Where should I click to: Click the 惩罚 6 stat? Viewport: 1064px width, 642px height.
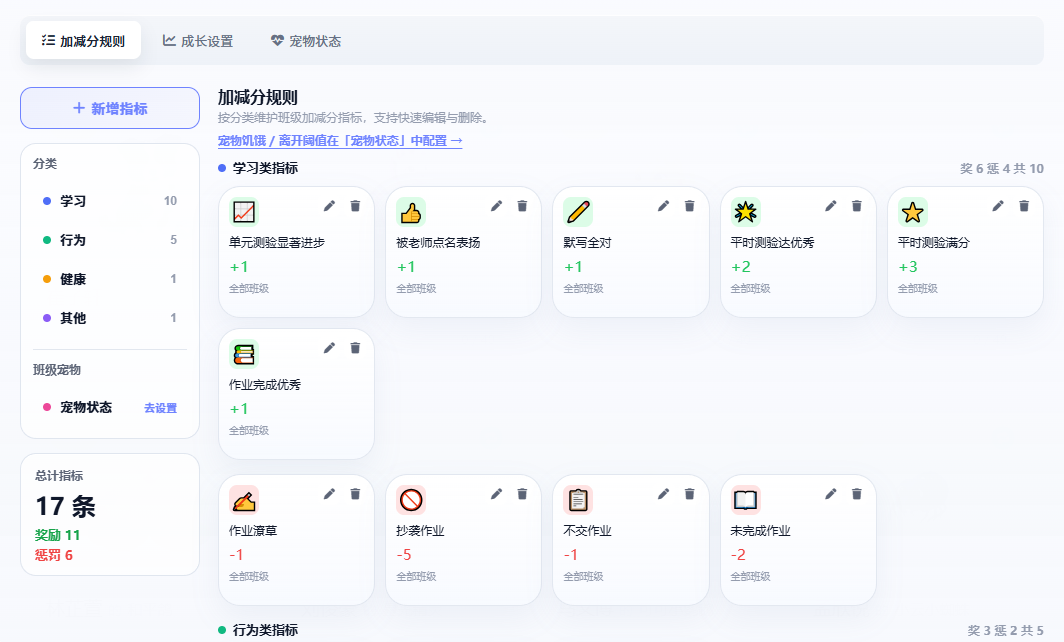[54, 555]
